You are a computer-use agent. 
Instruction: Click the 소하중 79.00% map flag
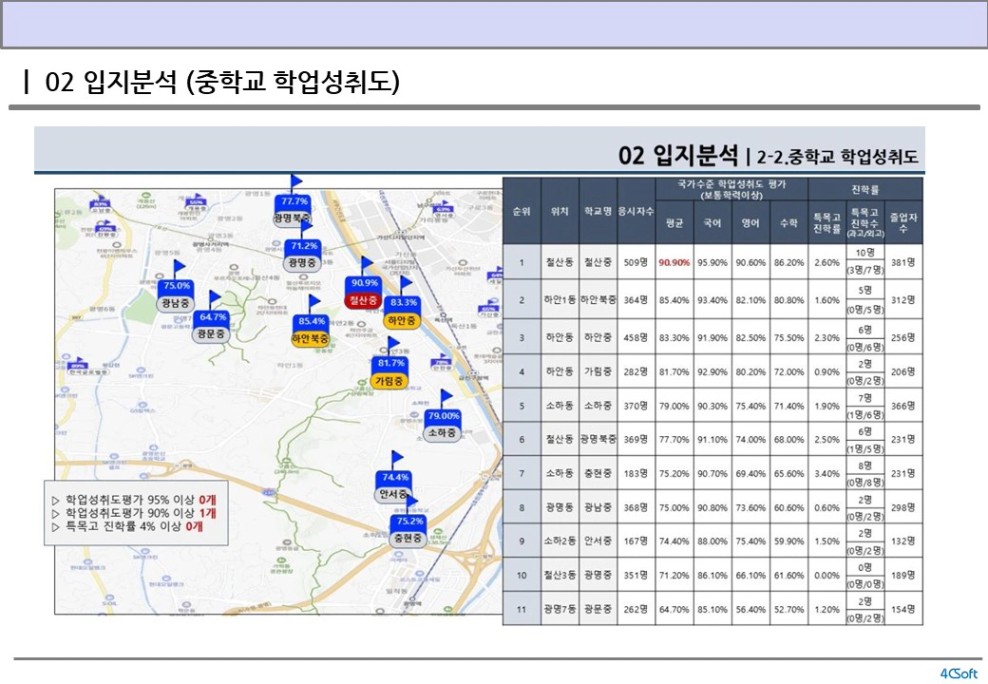pyautogui.click(x=442, y=416)
